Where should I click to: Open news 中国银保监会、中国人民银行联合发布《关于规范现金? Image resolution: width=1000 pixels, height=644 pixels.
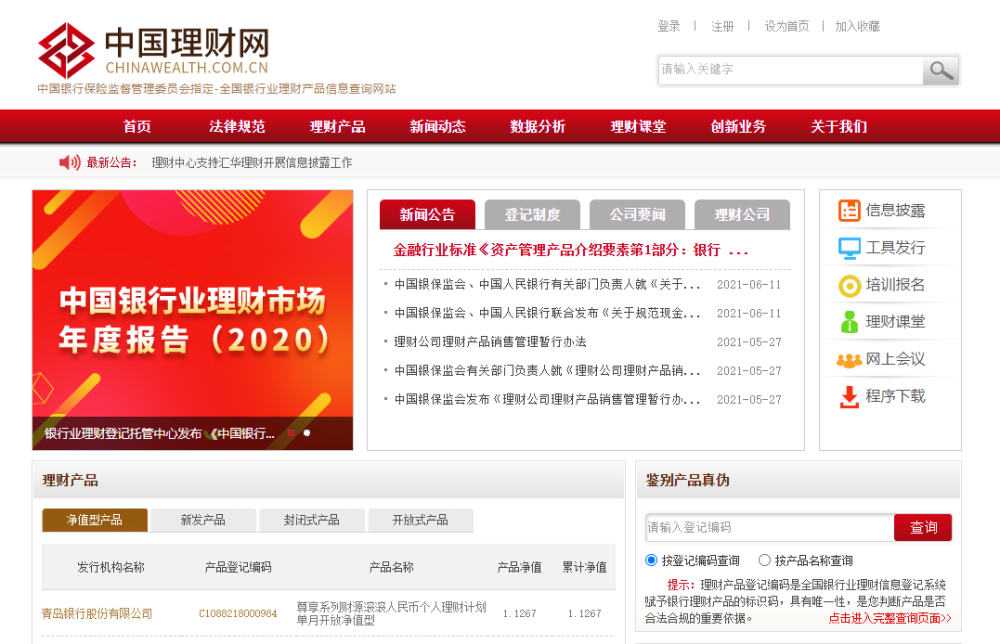pos(547,313)
